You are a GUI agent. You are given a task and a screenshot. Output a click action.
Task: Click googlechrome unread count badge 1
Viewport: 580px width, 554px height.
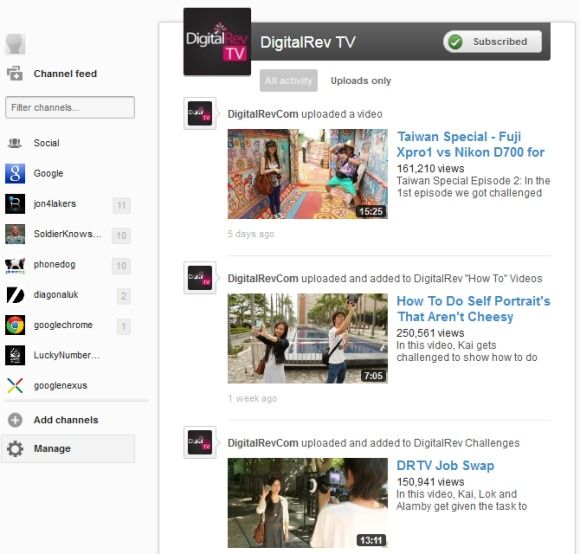(124, 327)
